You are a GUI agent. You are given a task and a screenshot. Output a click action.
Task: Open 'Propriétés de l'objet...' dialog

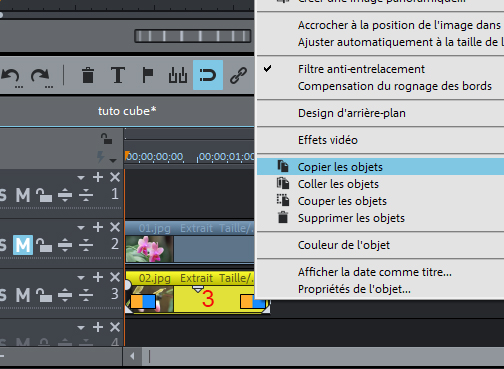tap(380, 289)
